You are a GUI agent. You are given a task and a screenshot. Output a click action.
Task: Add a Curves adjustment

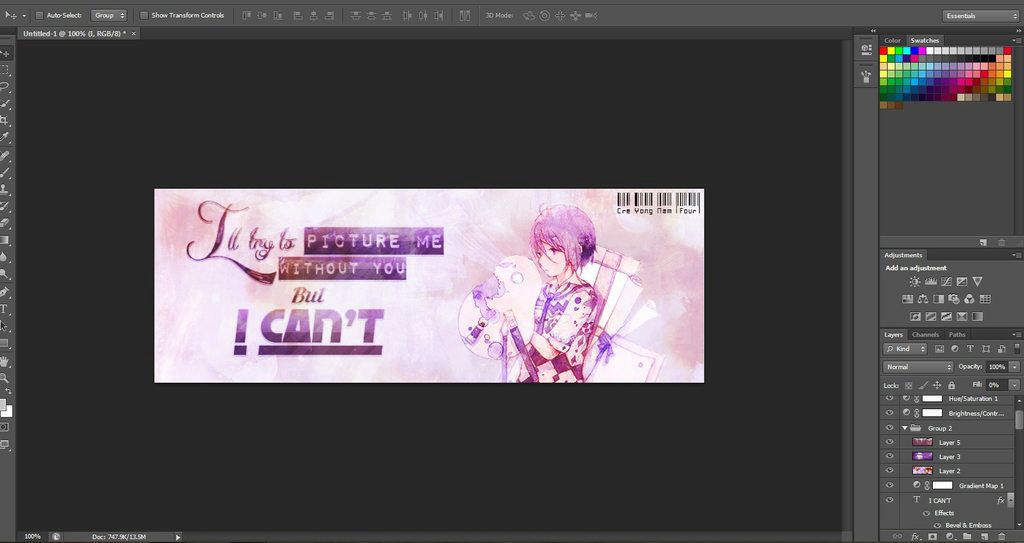point(946,282)
